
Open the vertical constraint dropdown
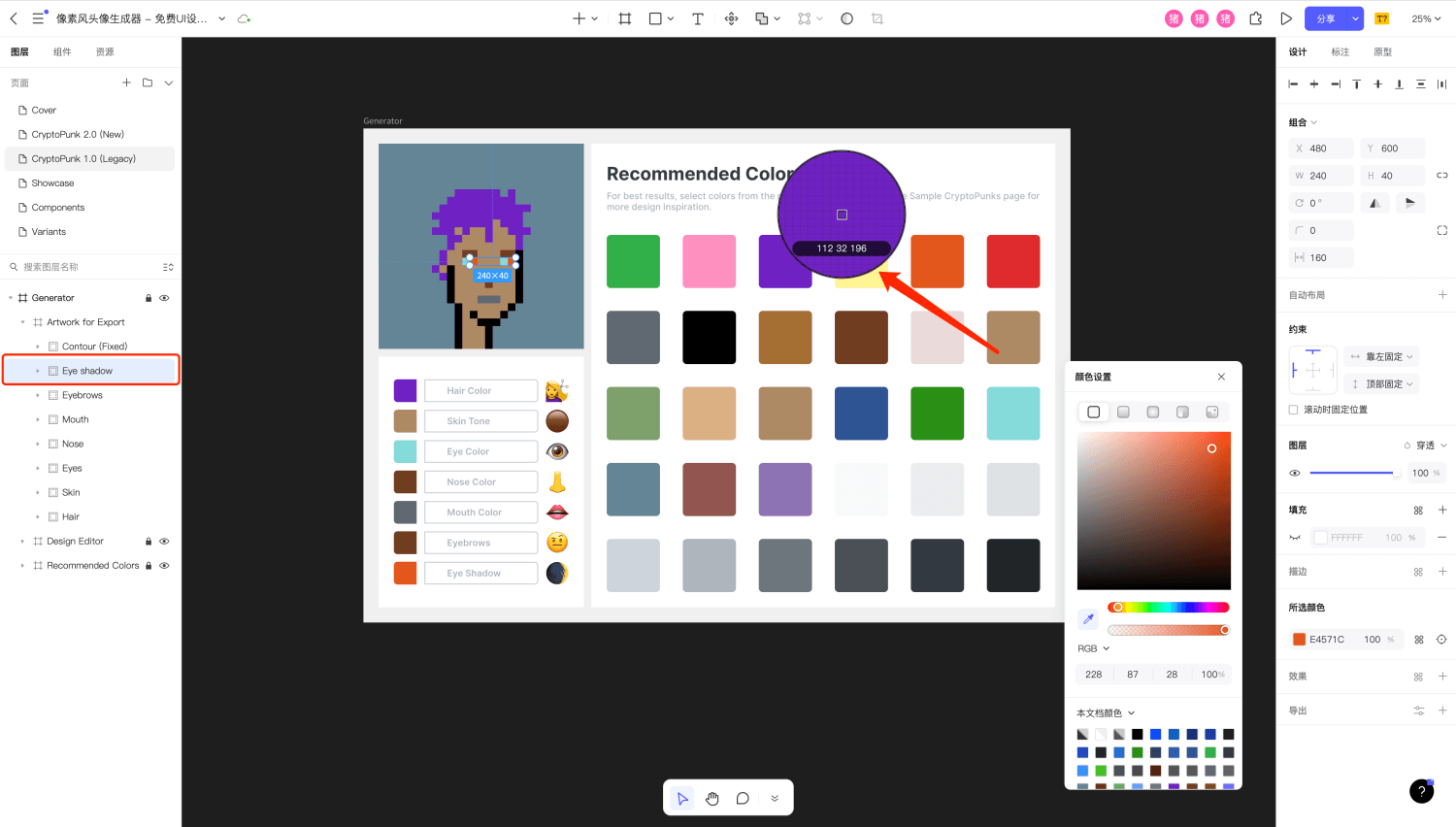tap(1383, 384)
